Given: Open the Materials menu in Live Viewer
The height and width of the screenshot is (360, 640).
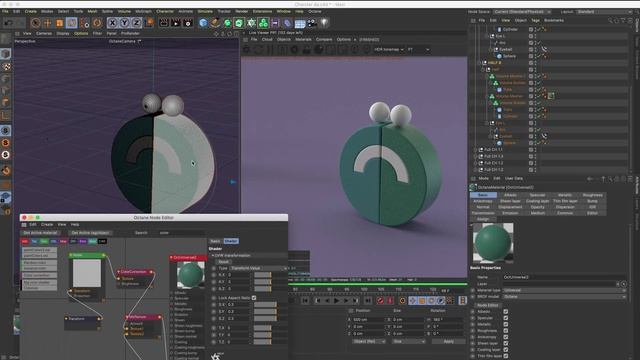Looking at the screenshot, I should pyautogui.click(x=303, y=40).
